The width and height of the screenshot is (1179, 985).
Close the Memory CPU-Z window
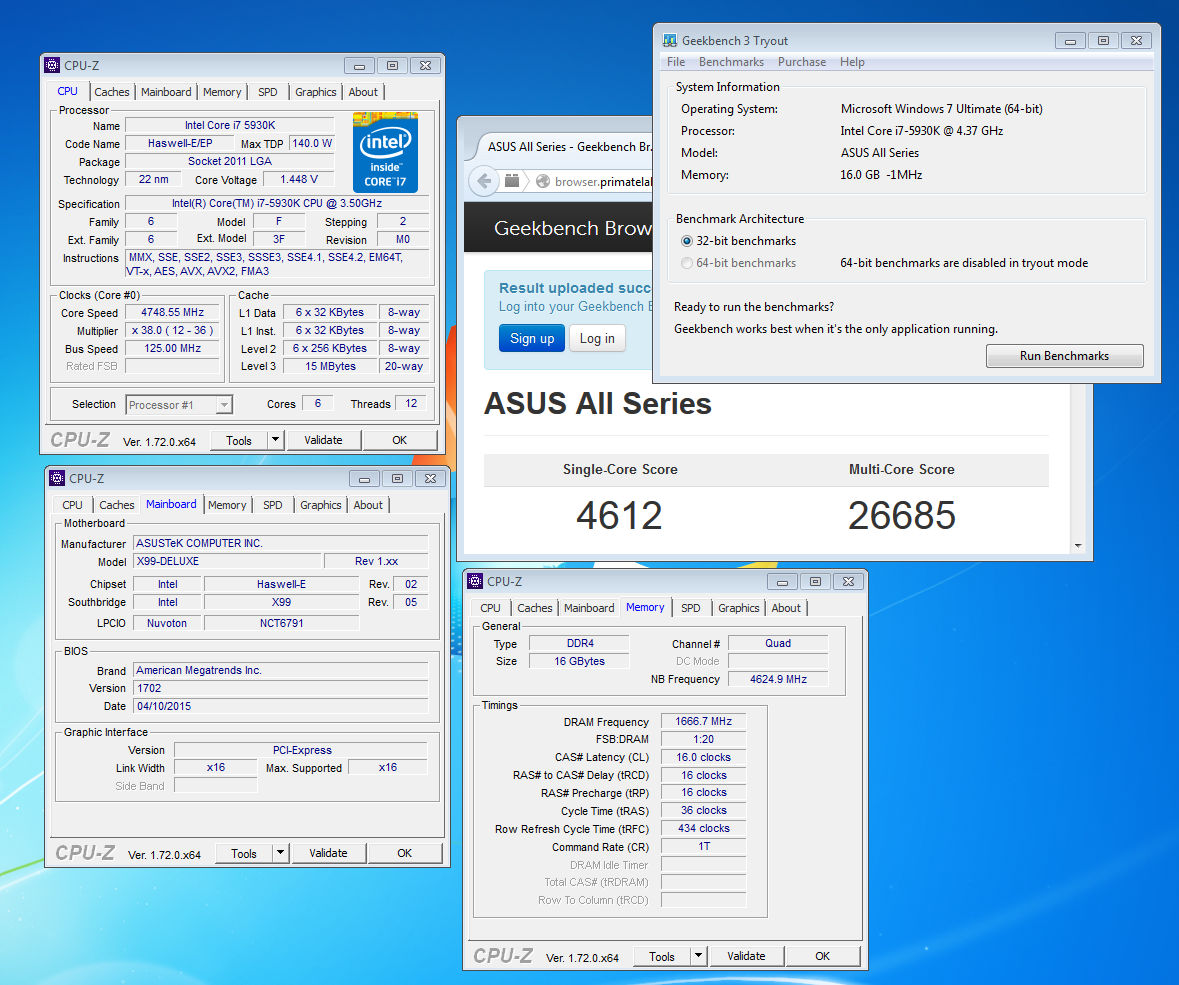click(x=848, y=581)
